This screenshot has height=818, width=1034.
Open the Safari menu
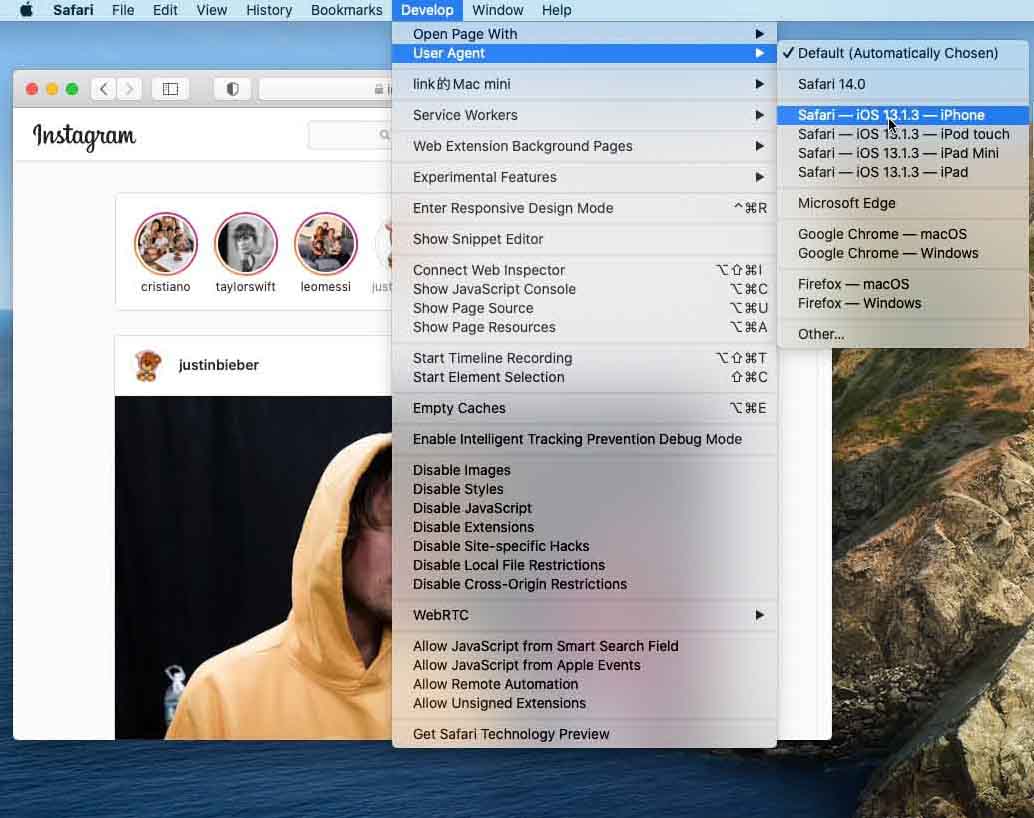(x=73, y=10)
